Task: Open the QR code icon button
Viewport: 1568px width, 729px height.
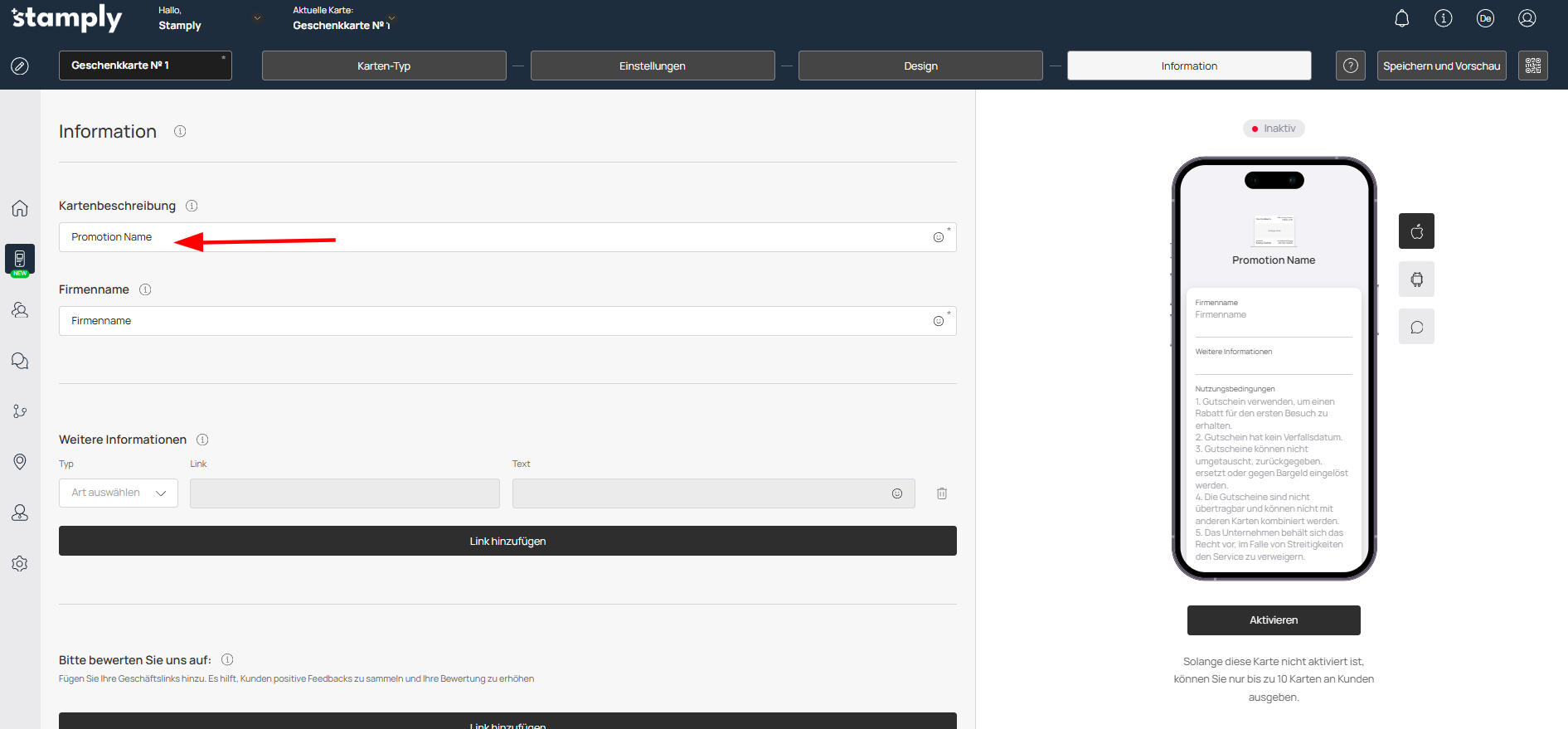Action: [1532, 66]
